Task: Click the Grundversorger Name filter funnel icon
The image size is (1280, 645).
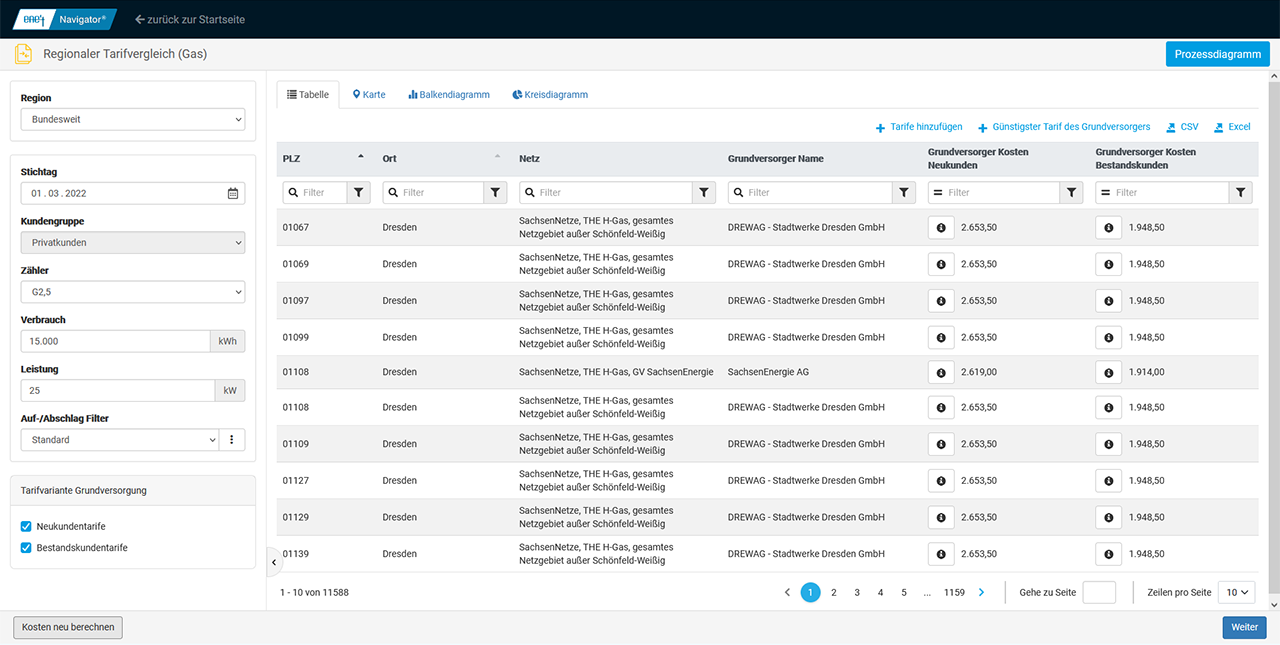Action: 904,192
